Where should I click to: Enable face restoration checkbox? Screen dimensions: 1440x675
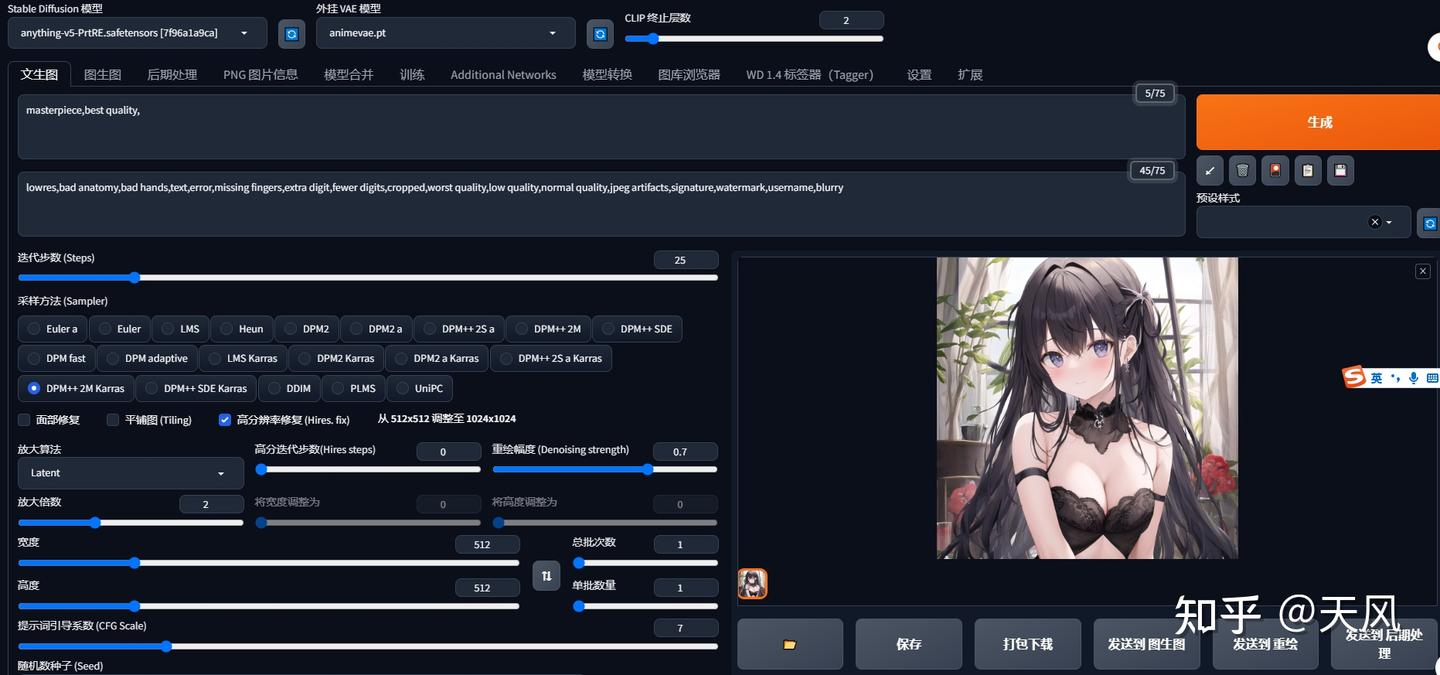24,420
